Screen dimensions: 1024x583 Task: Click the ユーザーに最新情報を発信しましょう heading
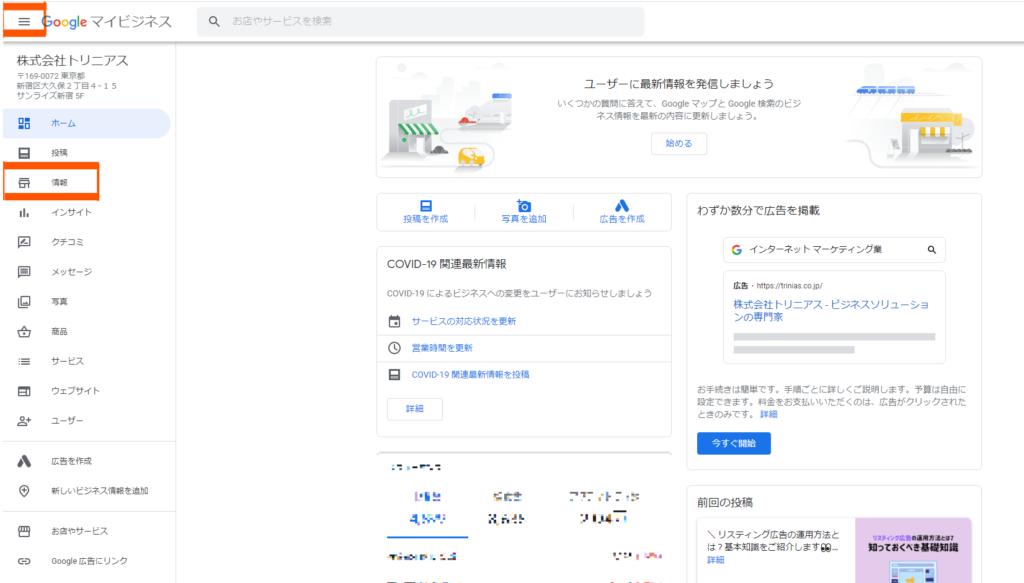(x=679, y=84)
